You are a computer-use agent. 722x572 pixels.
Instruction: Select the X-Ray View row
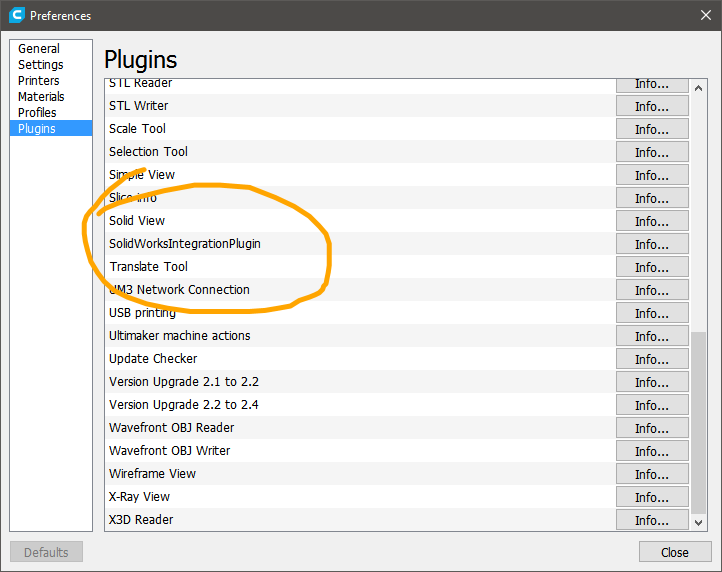360,497
